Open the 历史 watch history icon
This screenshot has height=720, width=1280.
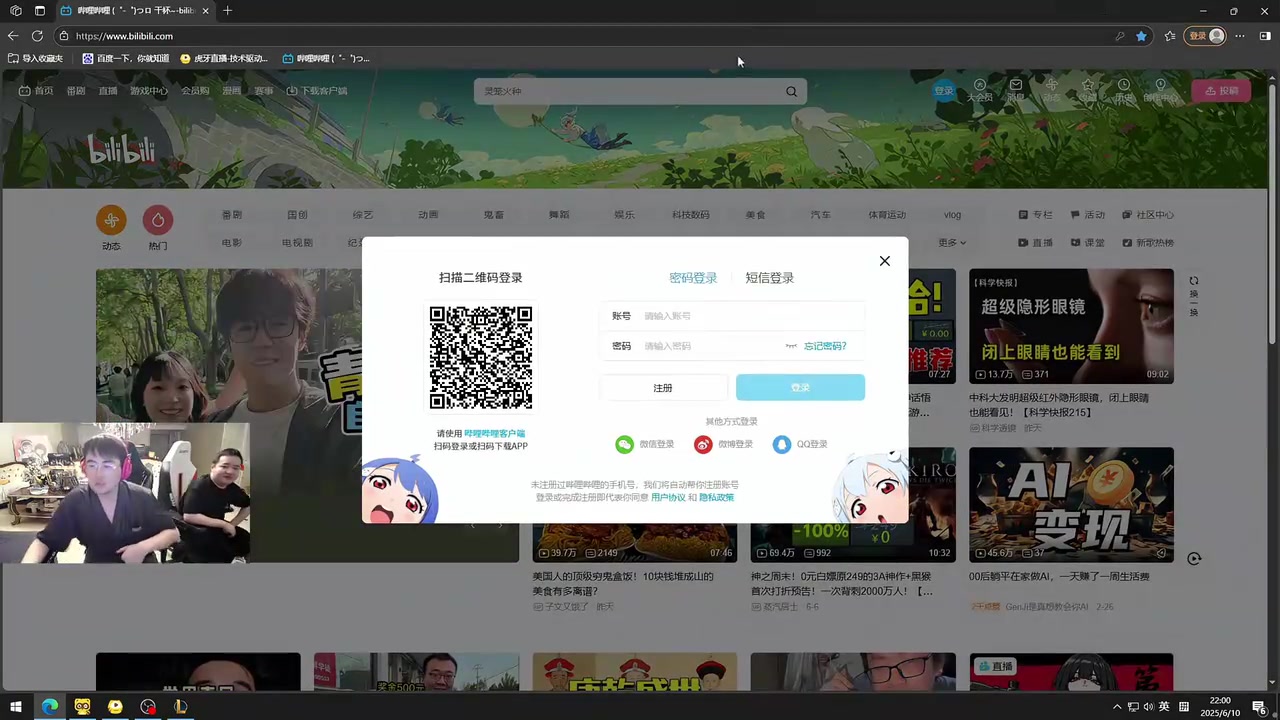pos(1124,88)
